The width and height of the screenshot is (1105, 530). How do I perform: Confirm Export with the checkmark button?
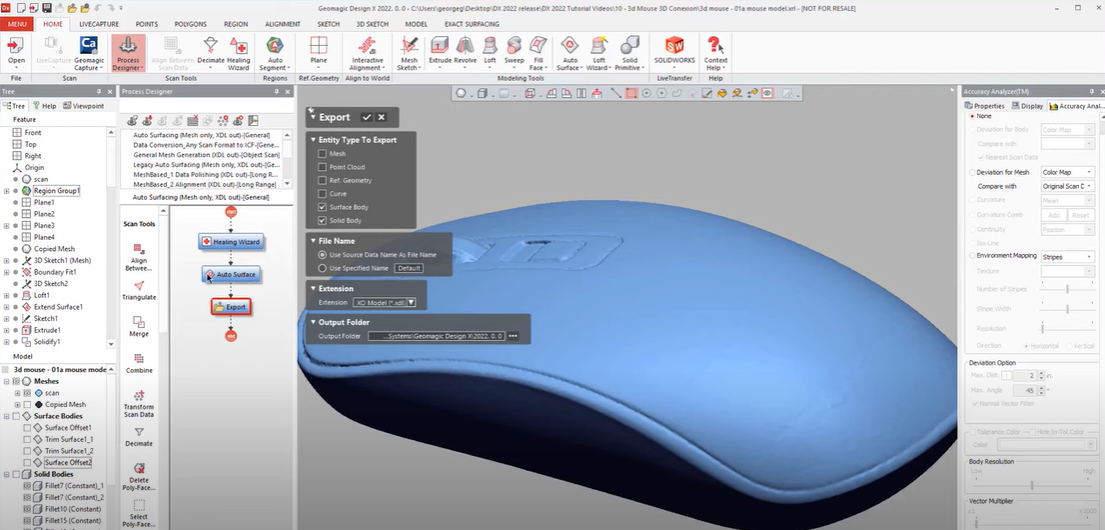pos(366,117)
